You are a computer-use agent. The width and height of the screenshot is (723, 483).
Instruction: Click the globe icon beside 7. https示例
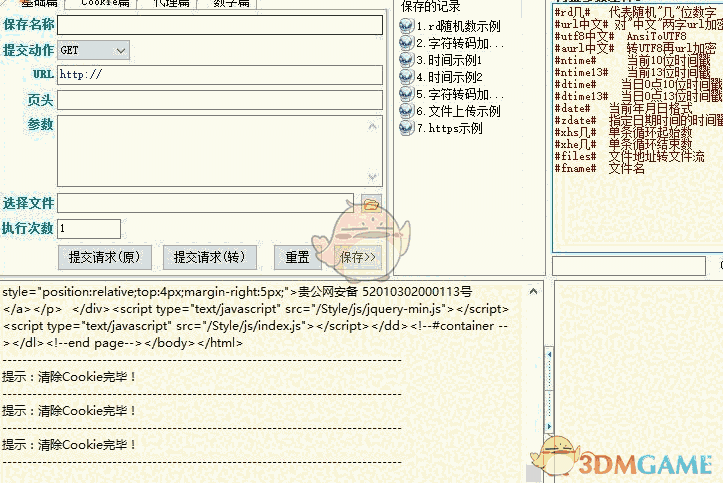406,128
